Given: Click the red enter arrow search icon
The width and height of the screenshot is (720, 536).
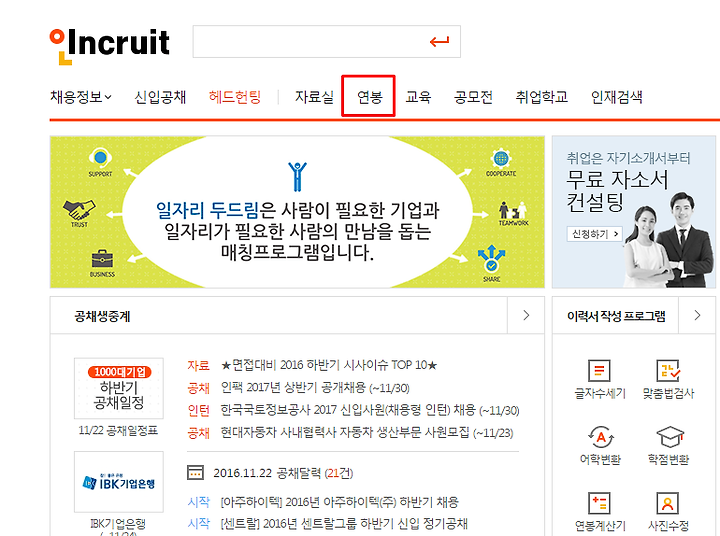Looking at the screenshot, I should click(439, 42).
